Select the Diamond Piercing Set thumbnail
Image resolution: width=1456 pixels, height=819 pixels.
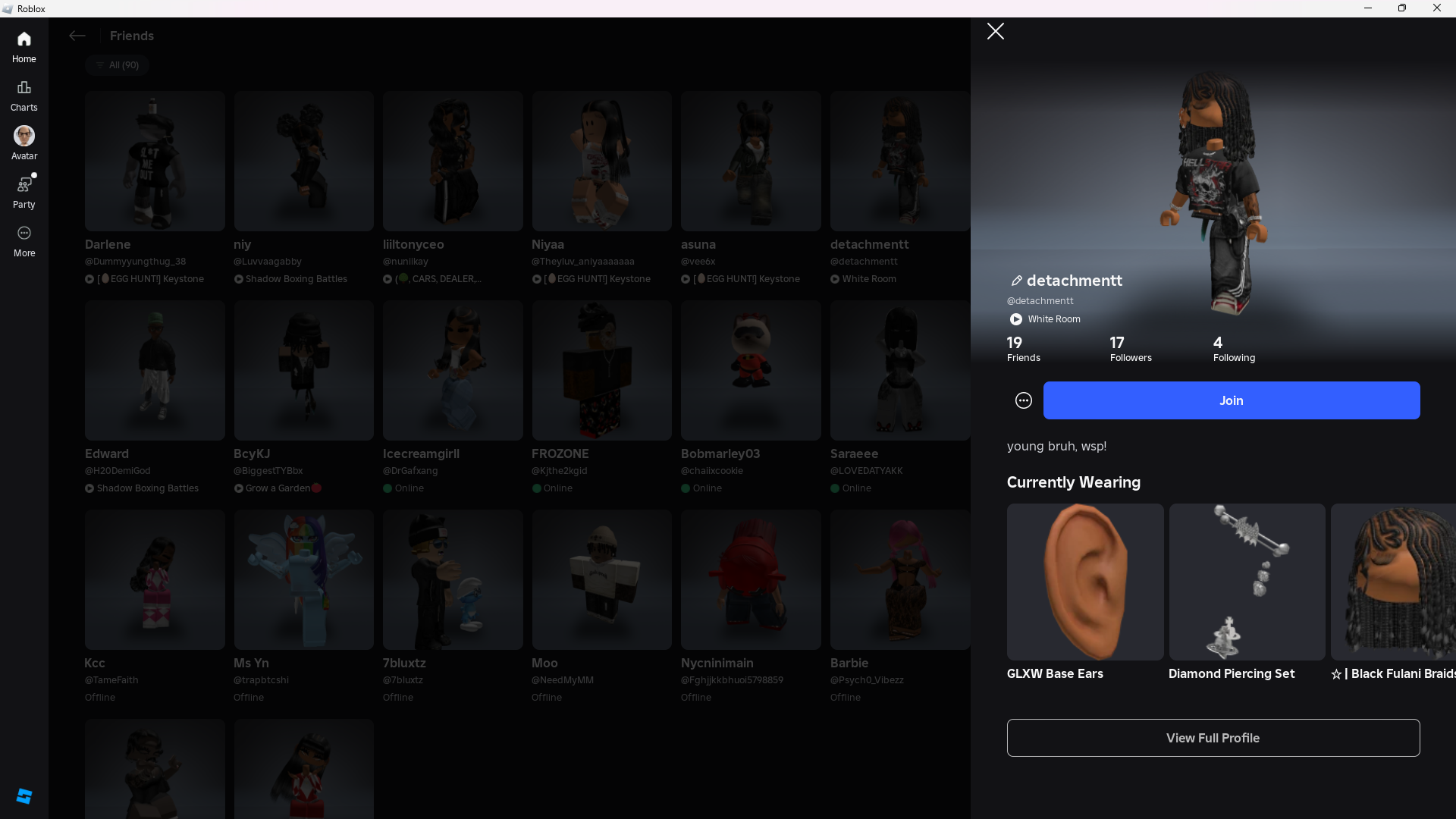(x=1247, y=582)
